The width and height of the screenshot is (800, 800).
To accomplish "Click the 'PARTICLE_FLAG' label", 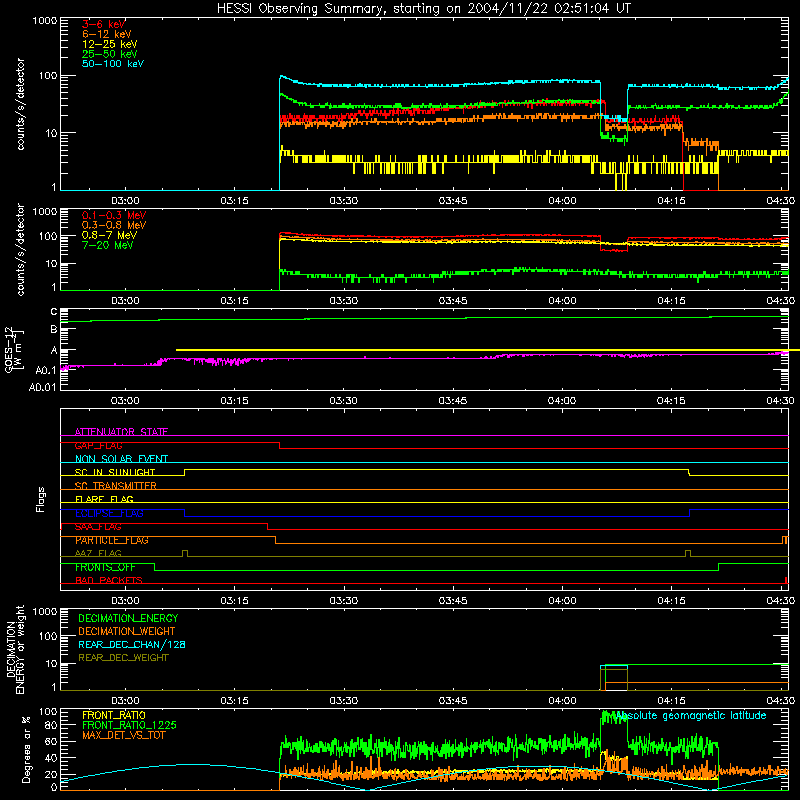I will [111, 540].
